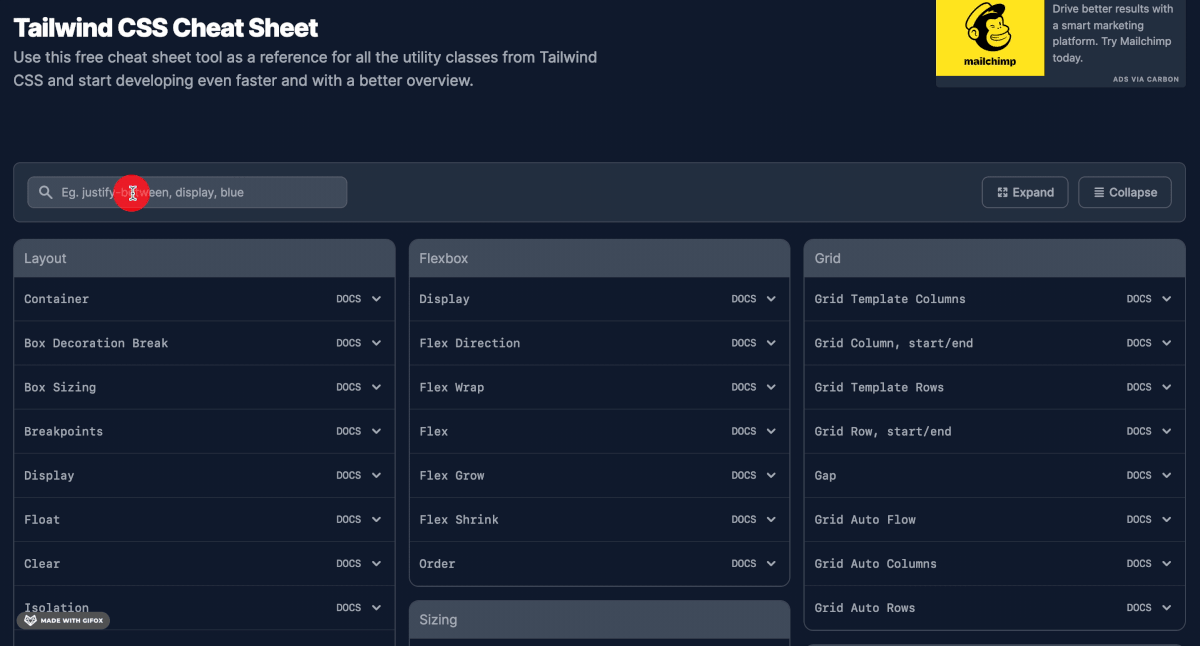Viewport: 1200px width, 646px height.
Task: Select the Flexbox section header
Action: click(x=599, y=258)
